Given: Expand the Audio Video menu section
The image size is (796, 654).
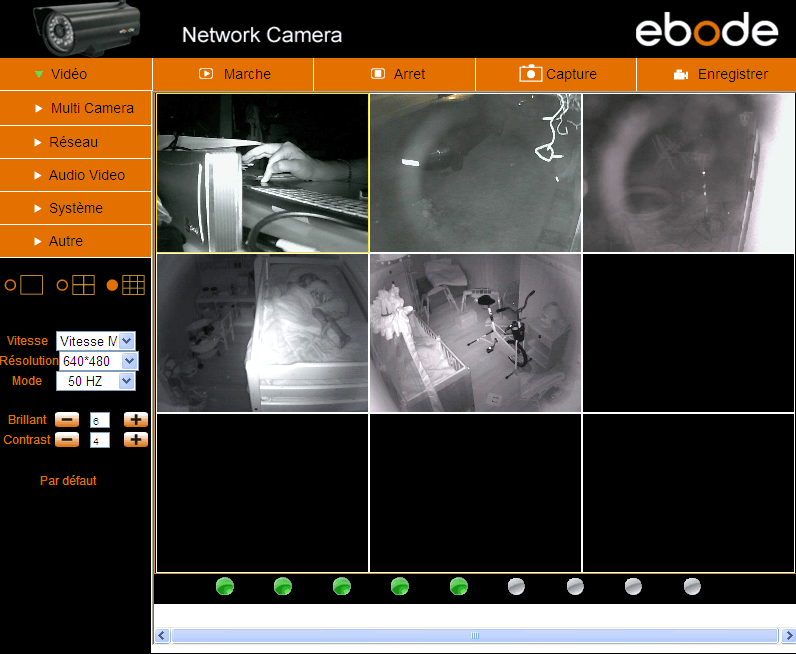Looking at the screenshot, I should pos(76,175).
